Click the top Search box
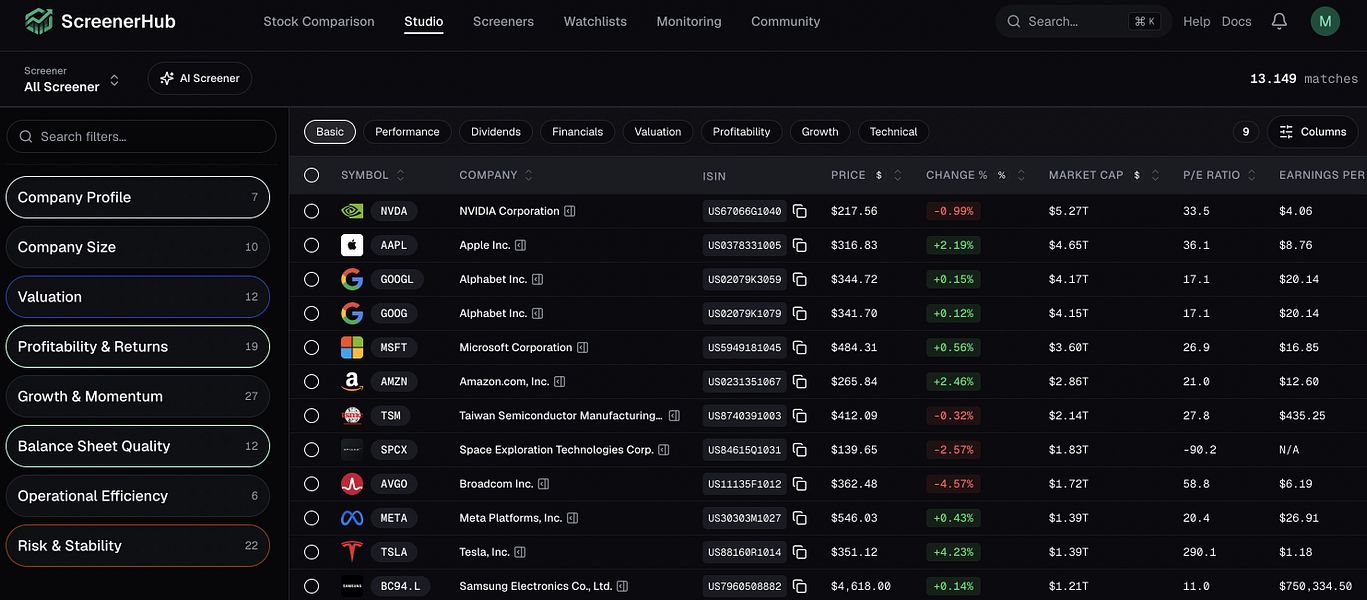 pyautogui.click(x=1083, y=21)
